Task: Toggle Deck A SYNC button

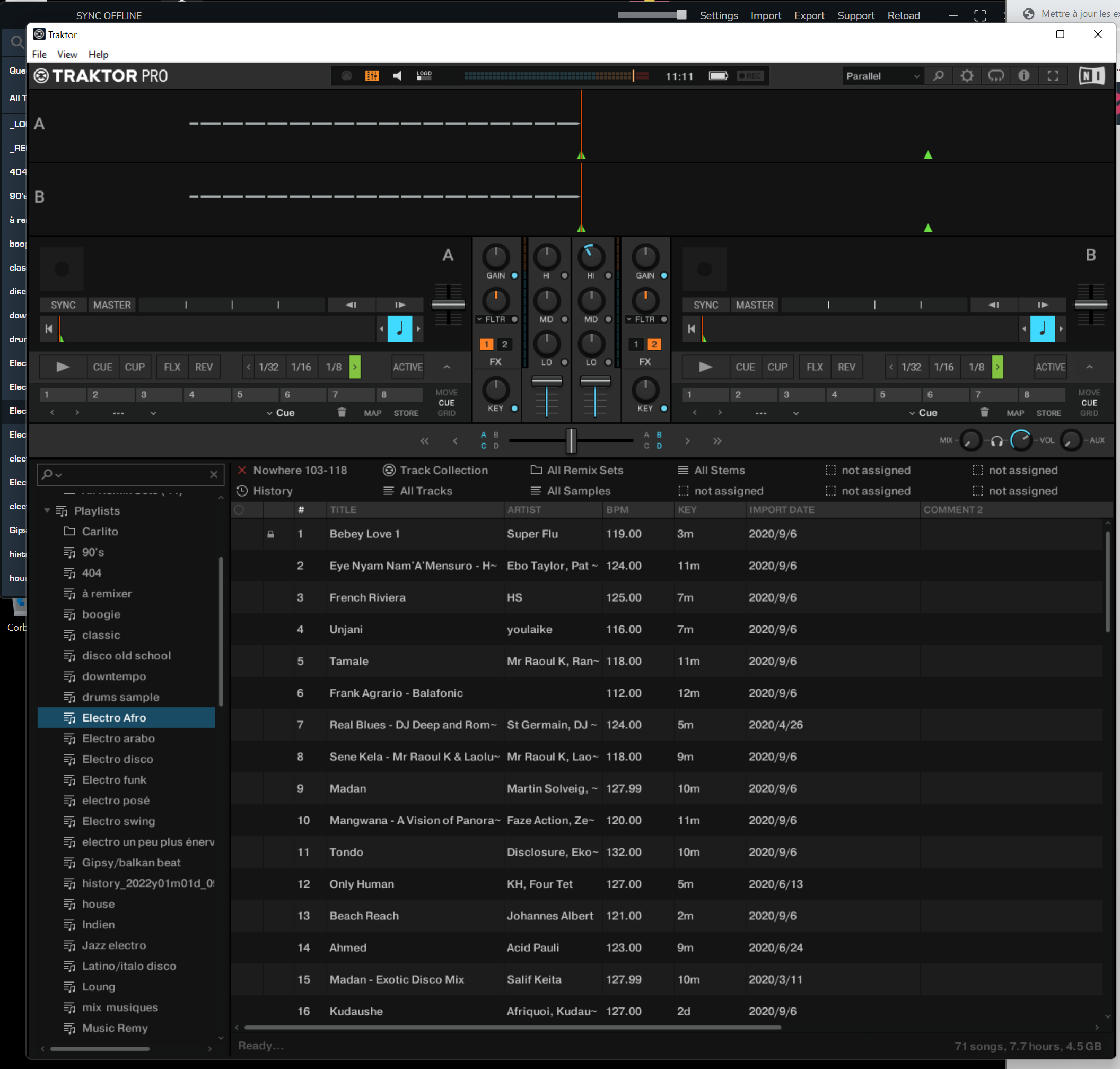Action: click(x=63, y=305)
